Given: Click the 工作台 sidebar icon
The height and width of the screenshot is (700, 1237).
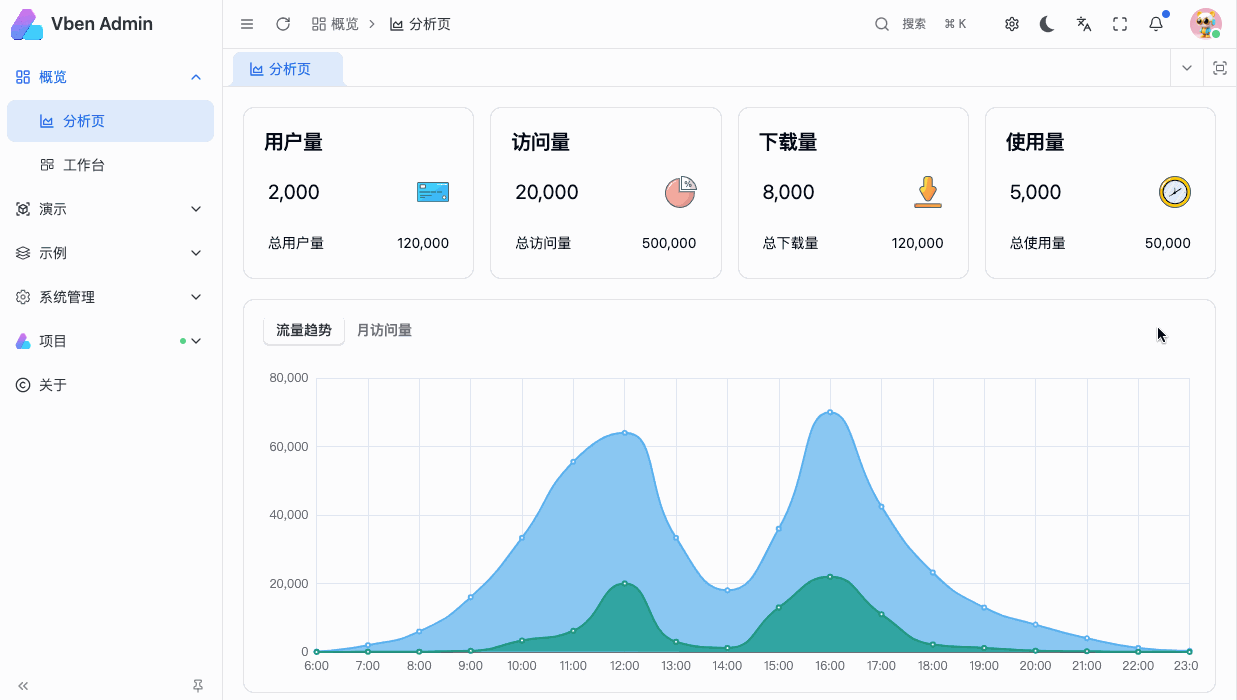Looking at the screenshot, I should (47, 165).
